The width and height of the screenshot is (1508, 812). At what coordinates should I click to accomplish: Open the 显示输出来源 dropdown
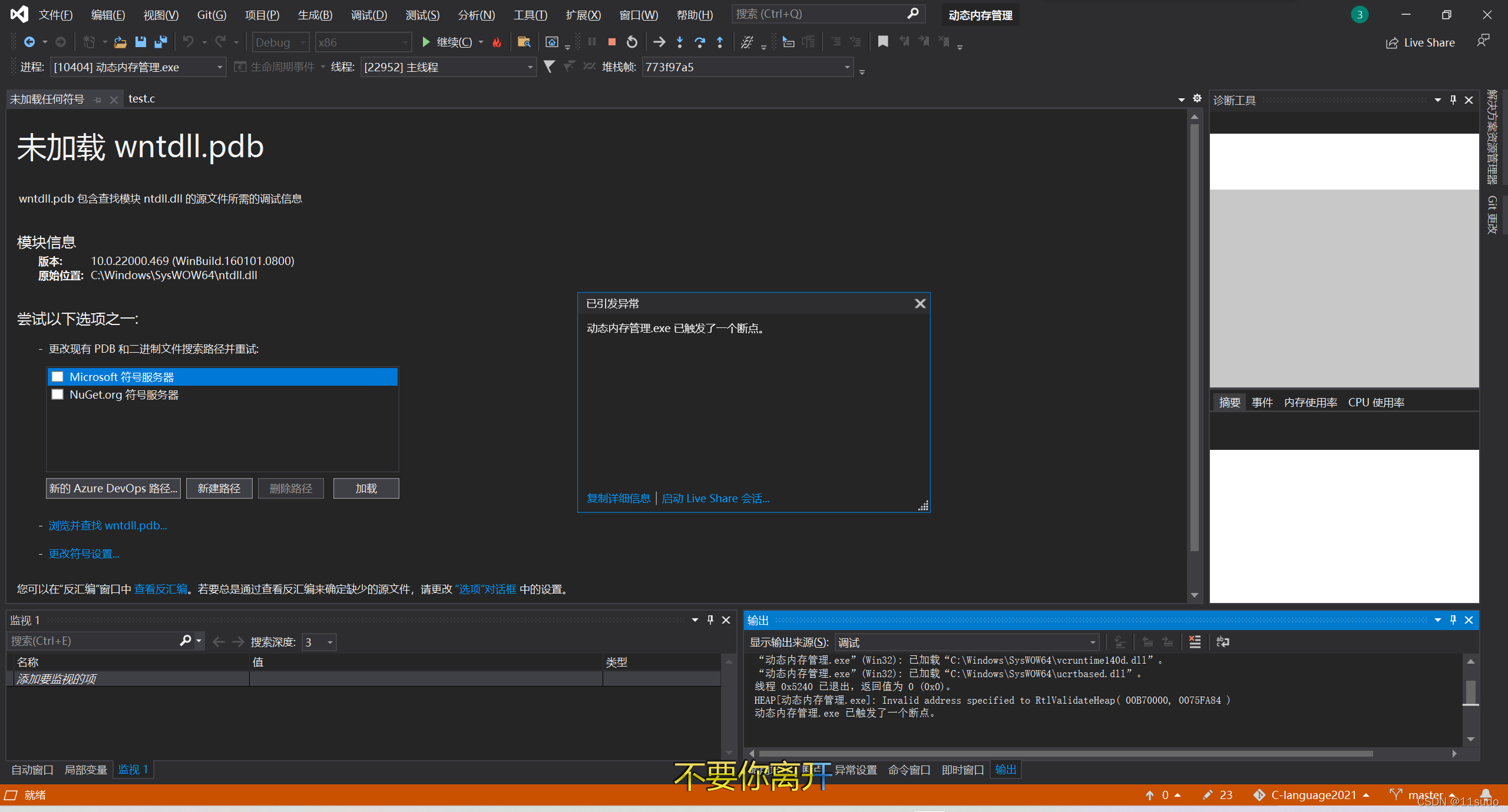click(1092, 642)
